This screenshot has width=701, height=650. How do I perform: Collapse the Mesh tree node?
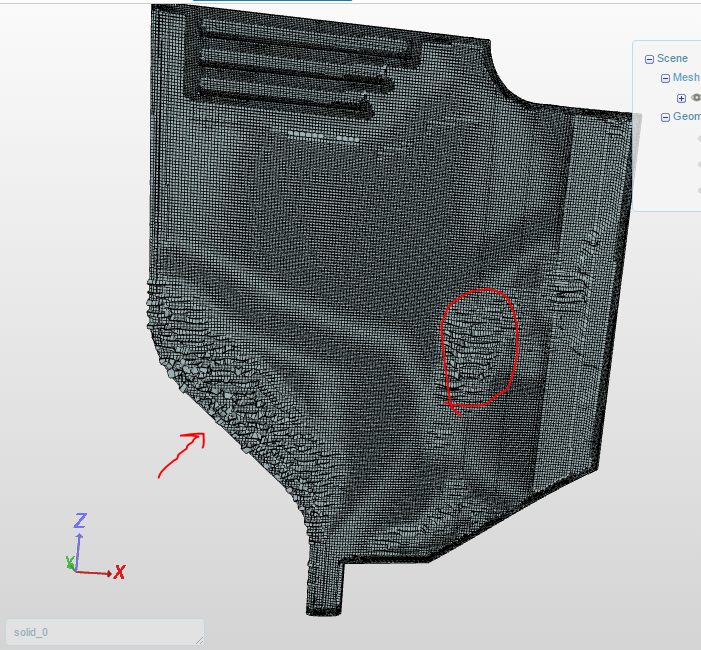point(665,78)
